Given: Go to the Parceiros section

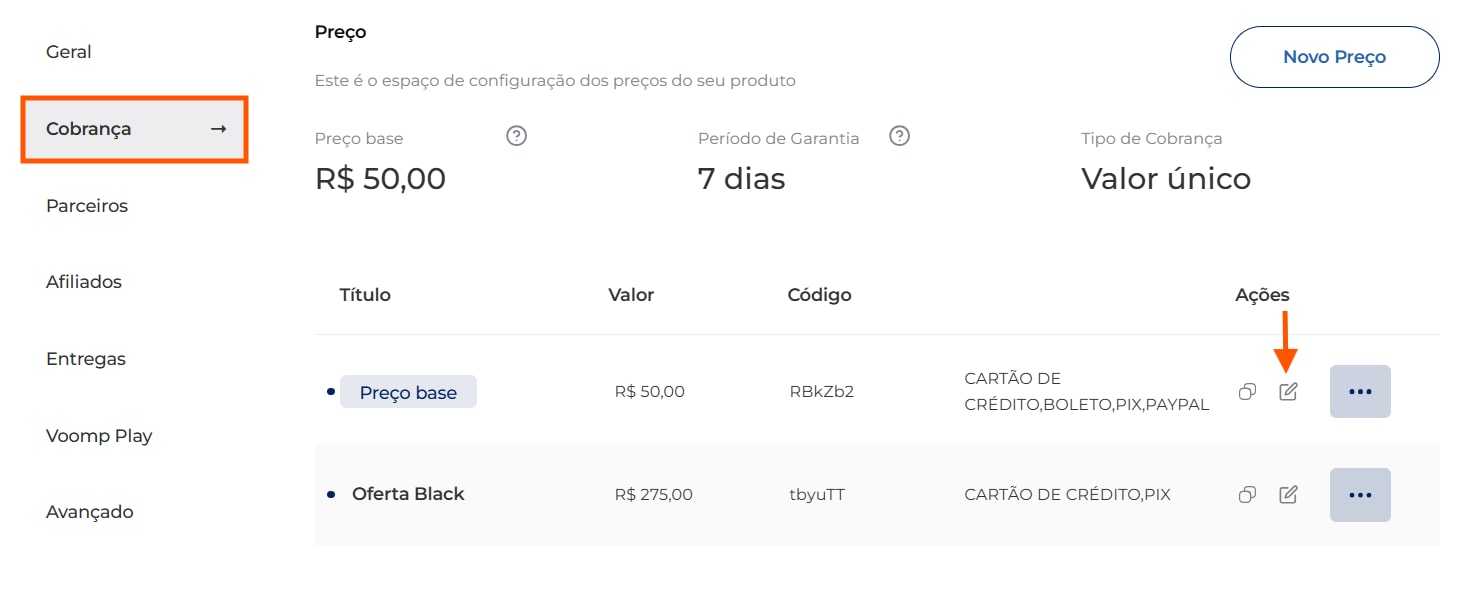Looking at the screenshot, I should 87,206.
